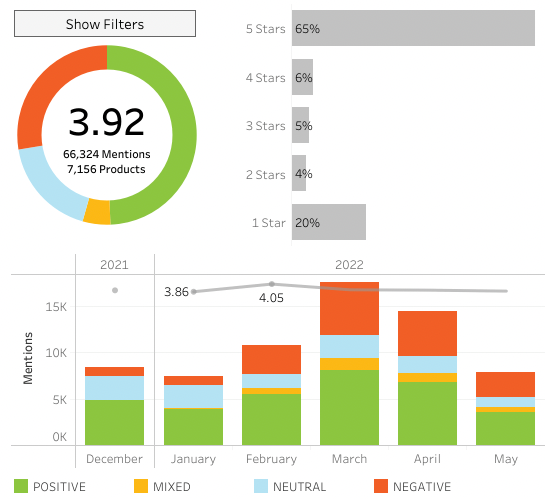Click the 2 Stars 4% bar

299,173
